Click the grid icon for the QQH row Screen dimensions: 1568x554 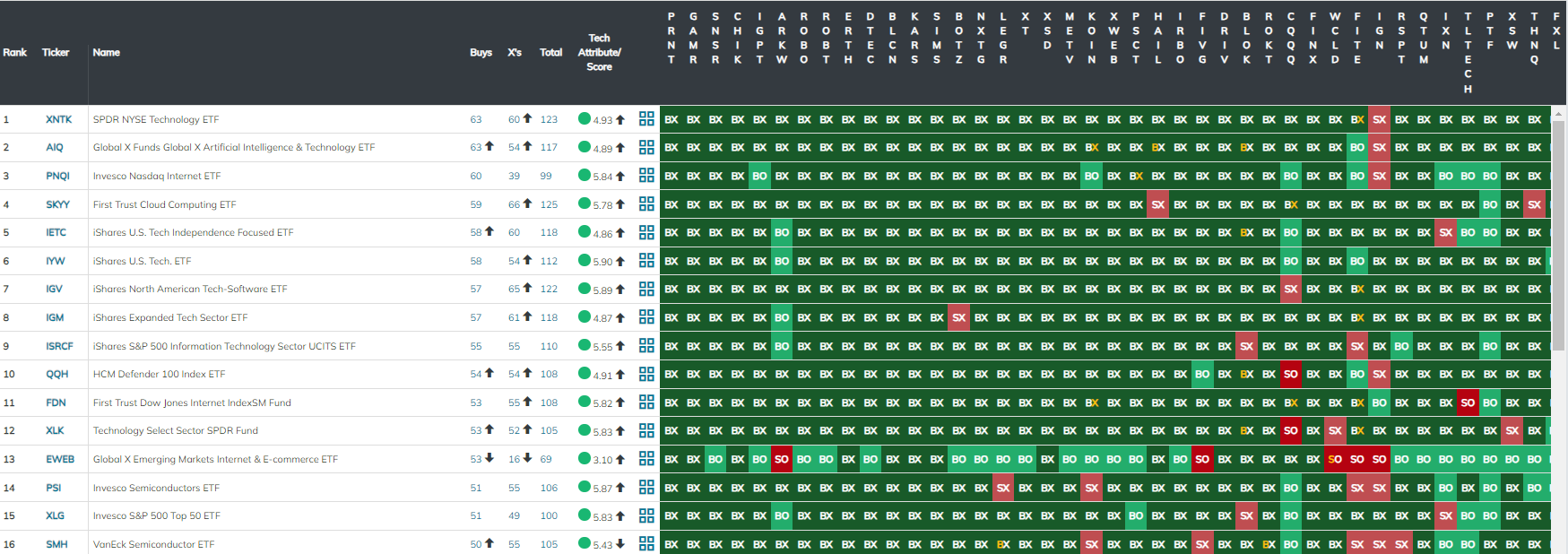pyautogui.click(x=646, y=374)
